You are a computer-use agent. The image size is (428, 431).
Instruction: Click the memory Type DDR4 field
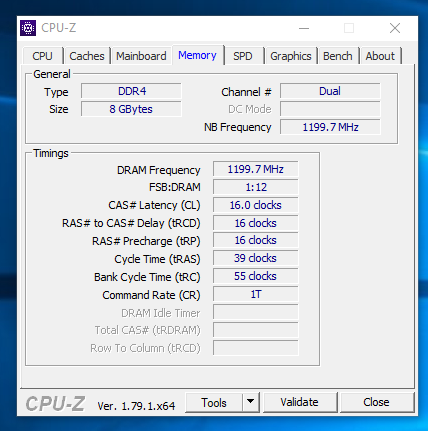tap(131, 91)
